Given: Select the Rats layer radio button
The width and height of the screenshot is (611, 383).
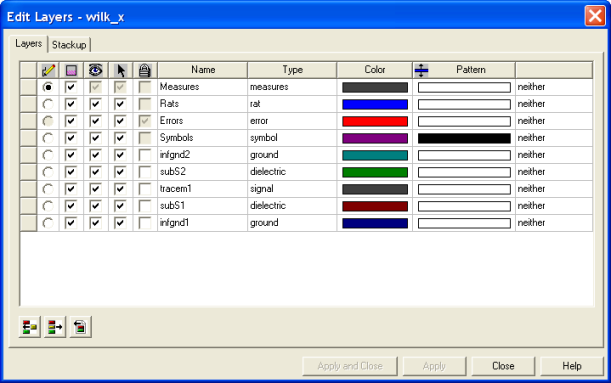Looking at the screenshot, I should coord(48,104).
